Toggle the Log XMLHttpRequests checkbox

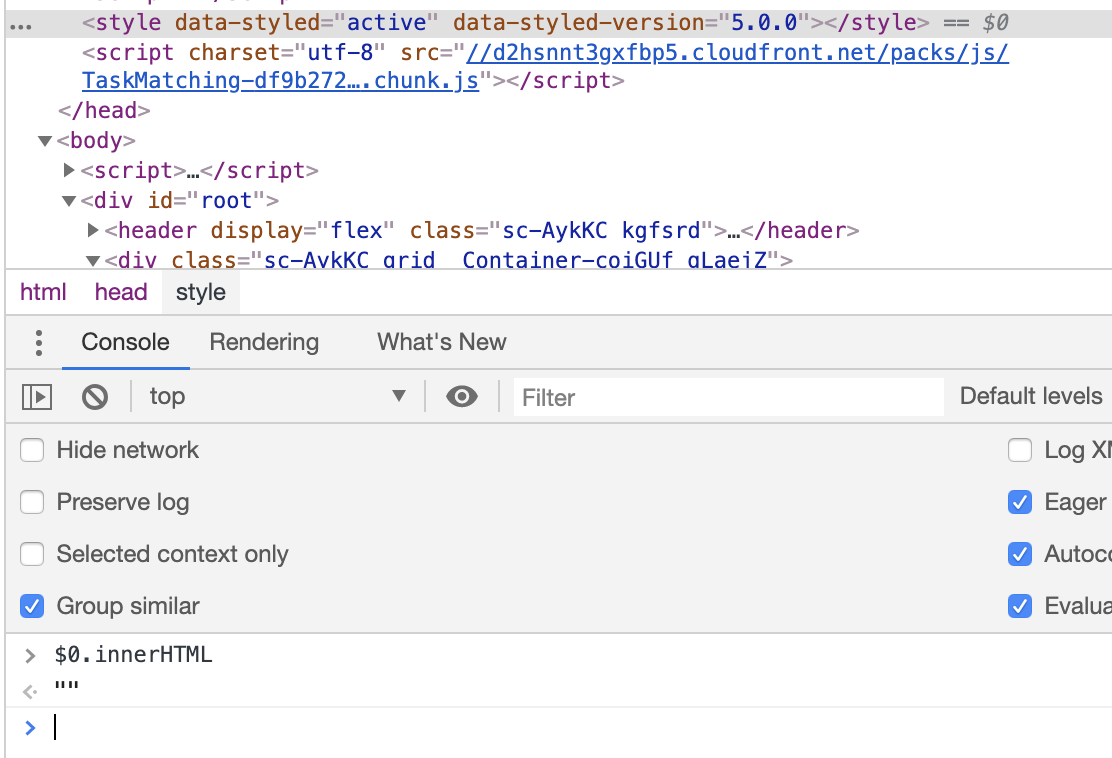tap(1020, 450)
